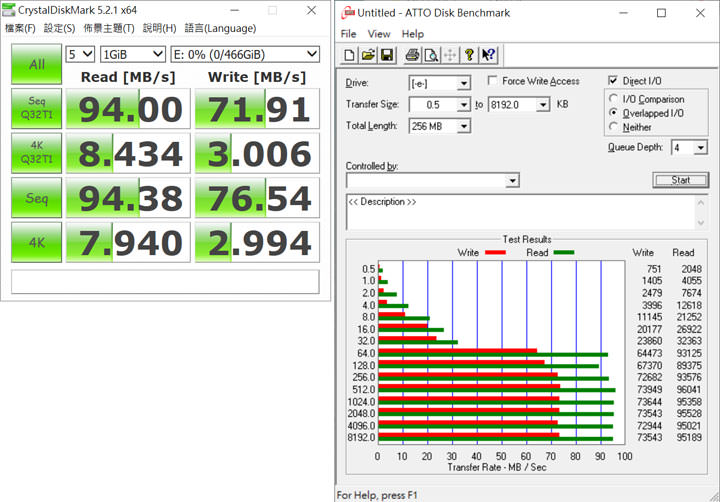Enable the Force Write Access checkbox
This screenshot has width=720, height=502.
pos(493,81)
